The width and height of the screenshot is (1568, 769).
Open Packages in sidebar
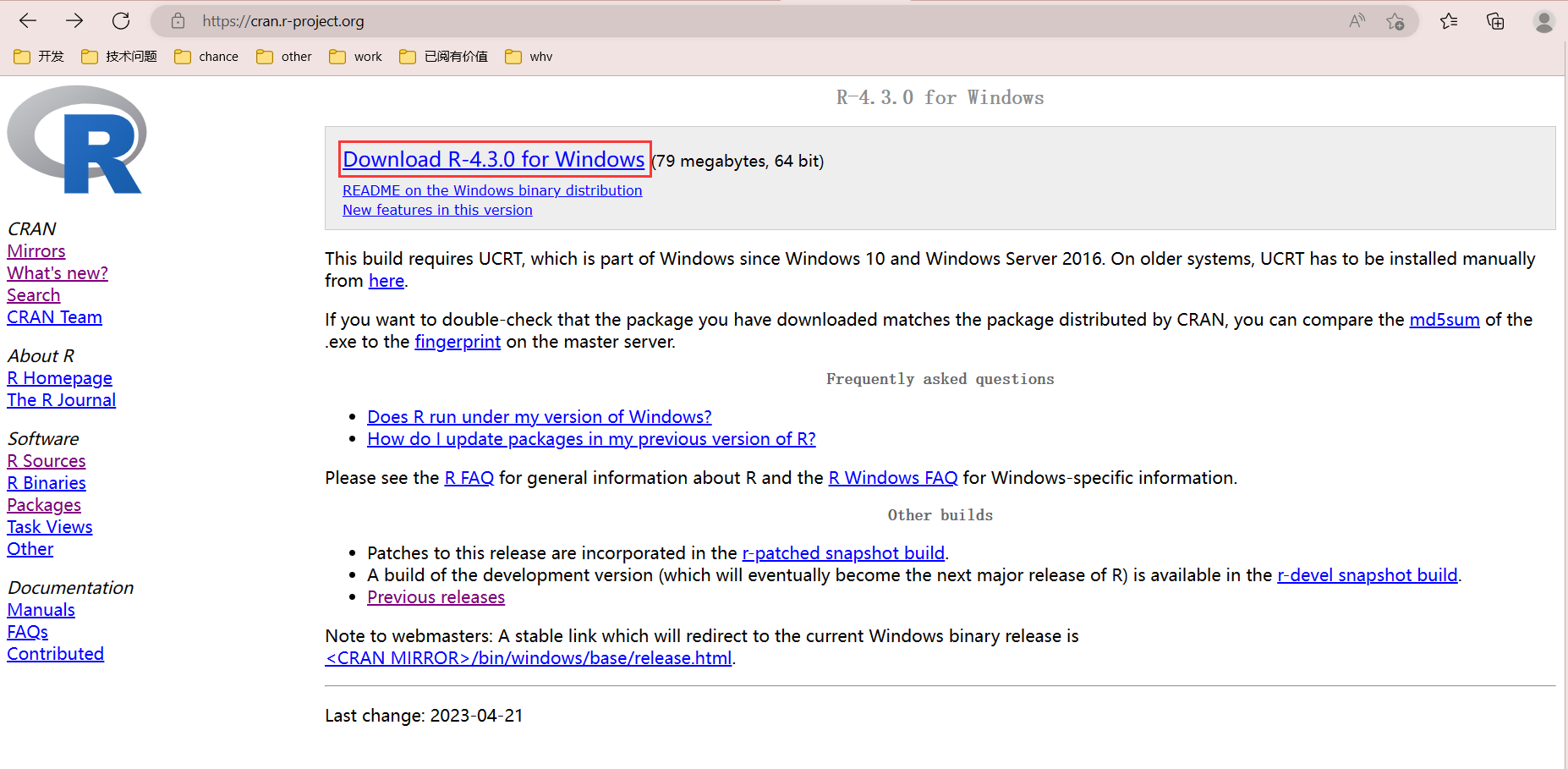point(44,505)
